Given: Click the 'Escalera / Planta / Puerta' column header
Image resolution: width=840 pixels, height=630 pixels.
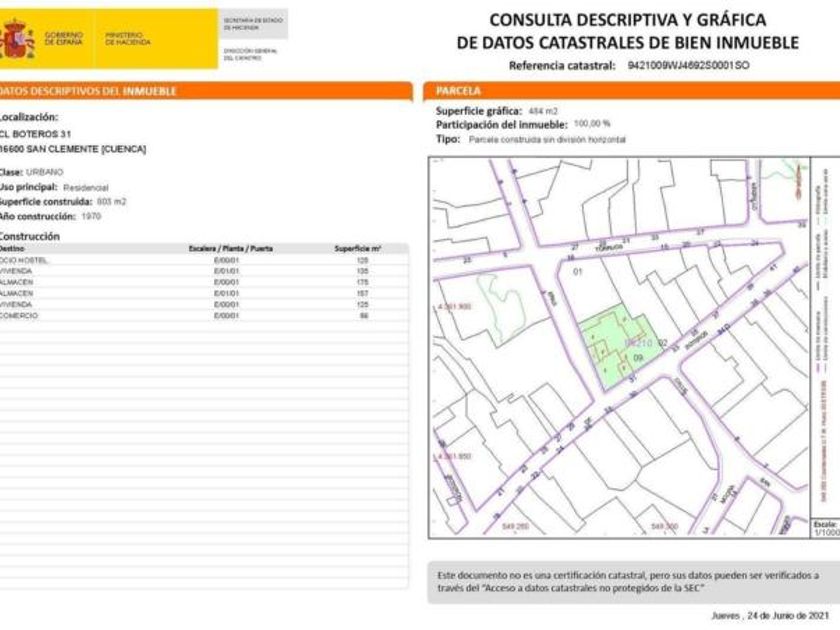Looking at the screenshot, I should 231,249.
